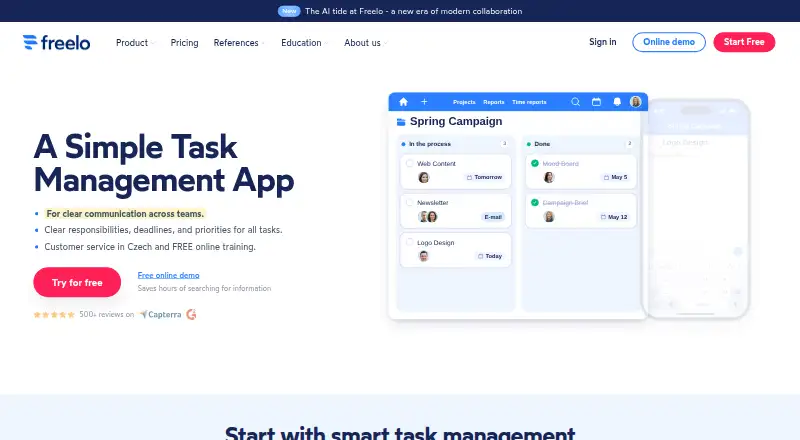Click the notification bell icon
The image size is (800, 440).
(617, 102)
